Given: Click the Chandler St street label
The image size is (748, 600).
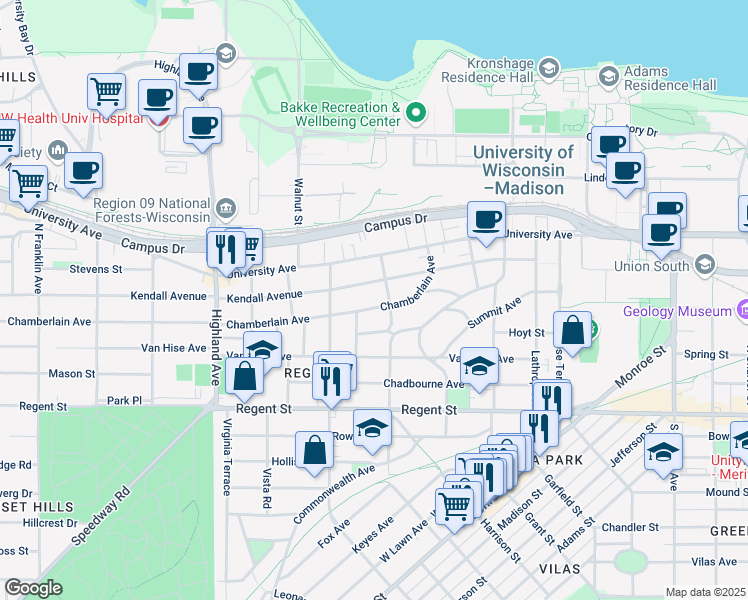Looking at the screenshot, I should (x=630, y=527).
